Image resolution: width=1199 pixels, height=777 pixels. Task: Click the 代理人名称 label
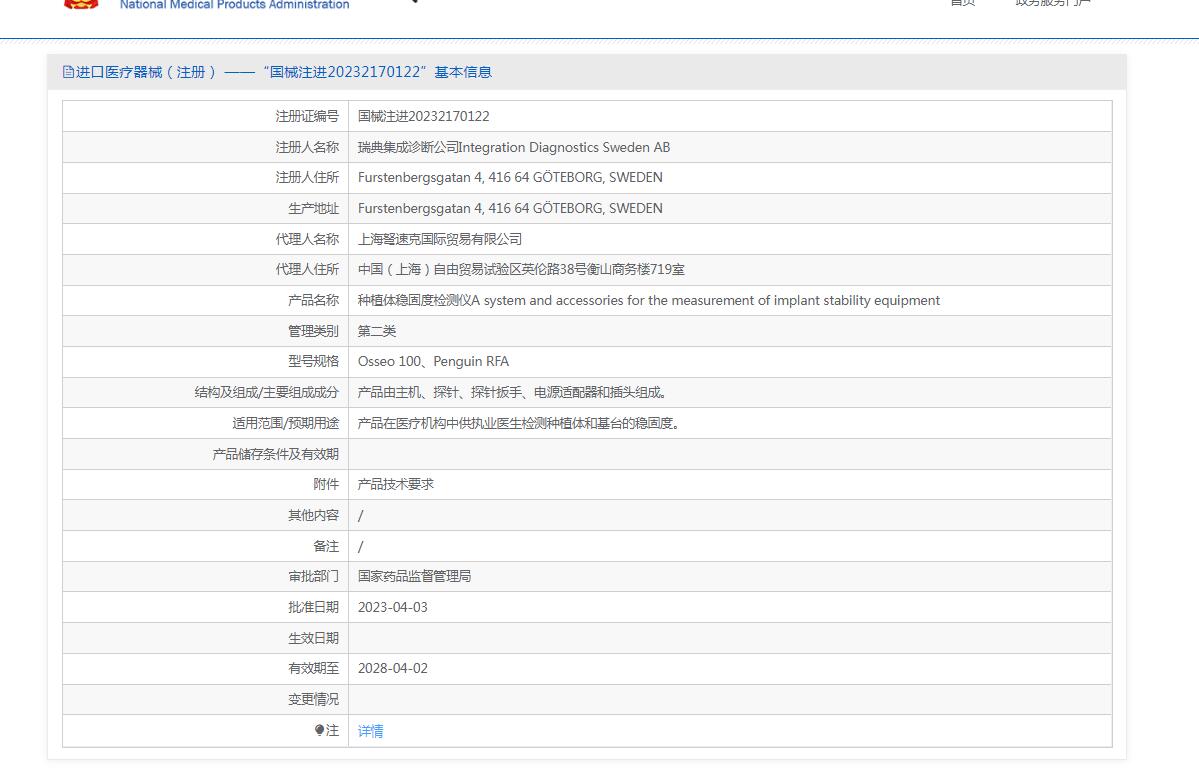click(x=307, y=239)
